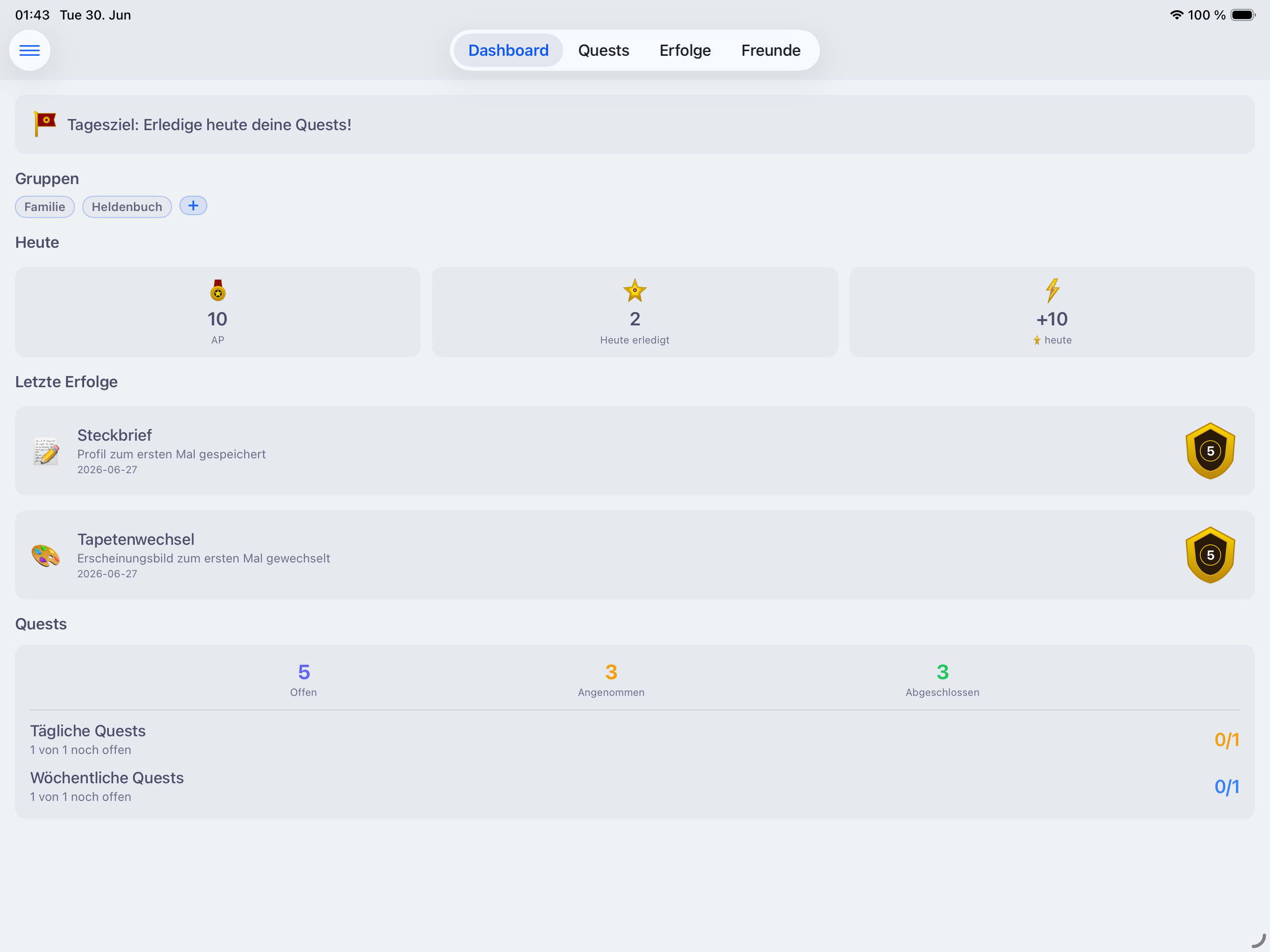1270x952 pixels.
Task: Switch to the Quests tab
Action: pyautogui.click(x=603, y=51)
